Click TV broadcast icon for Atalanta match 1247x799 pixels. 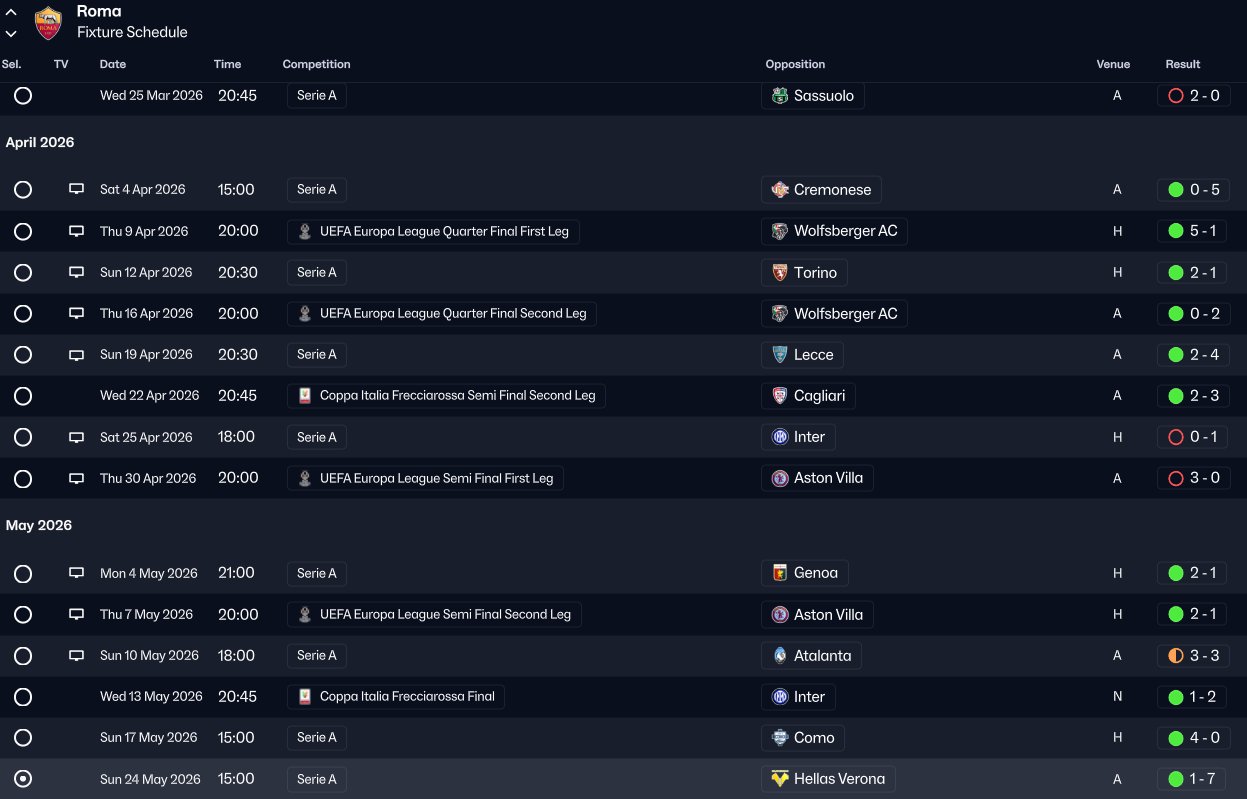click(76, 656)
